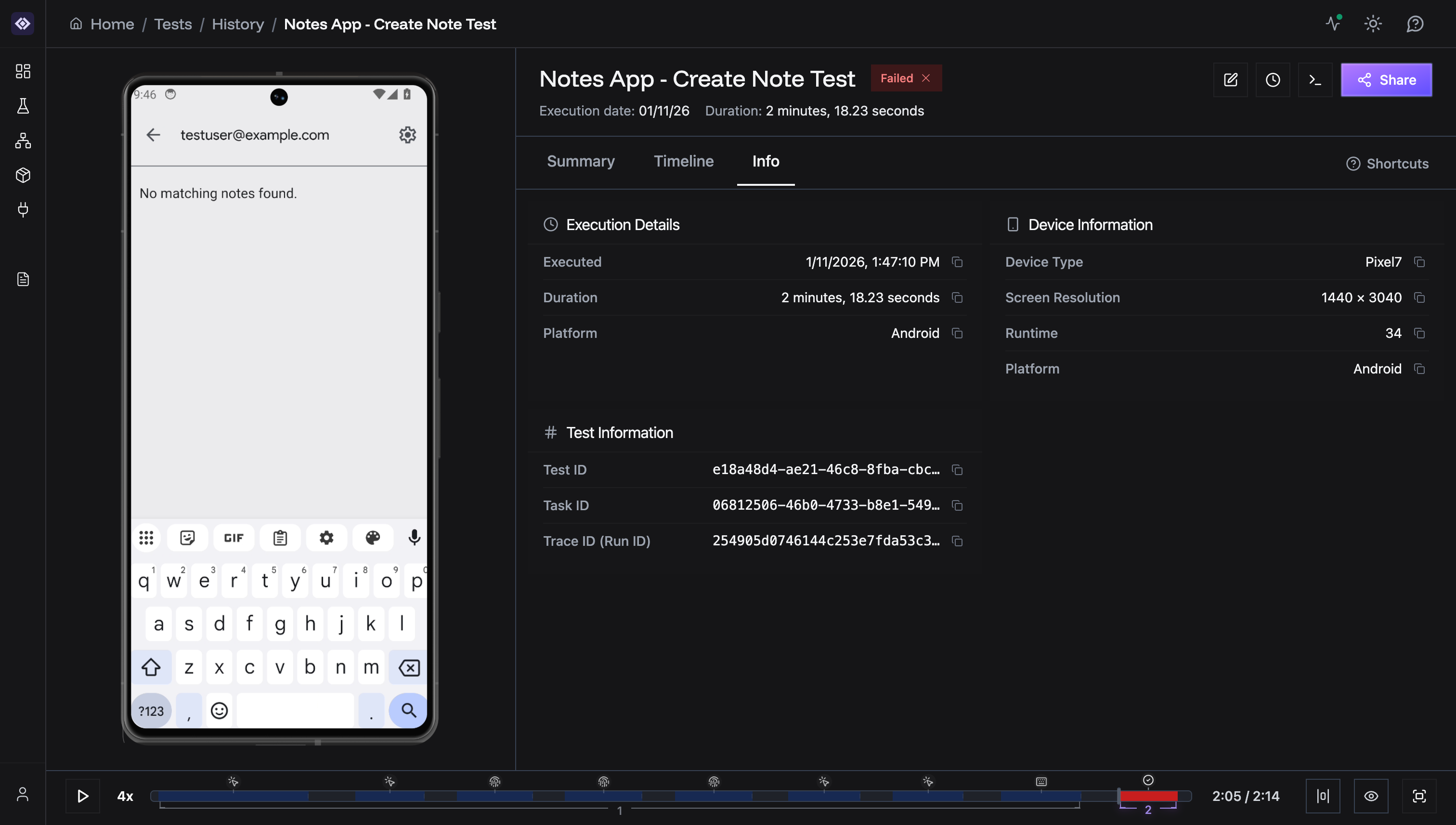The width and height of the screenshot is (1456, 825).
Task: Open the 4x playback speed selector
Action: click(x=125, y=796)
